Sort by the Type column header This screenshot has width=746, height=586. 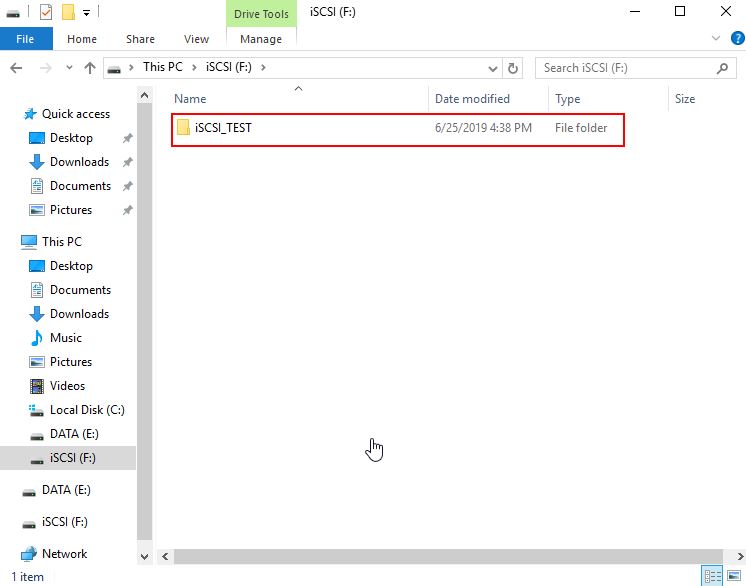568,99
